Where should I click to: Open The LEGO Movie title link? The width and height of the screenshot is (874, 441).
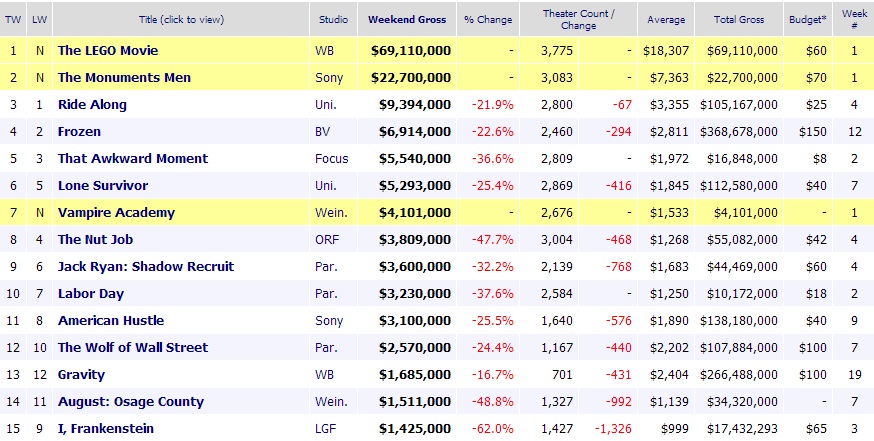(108, 50)
